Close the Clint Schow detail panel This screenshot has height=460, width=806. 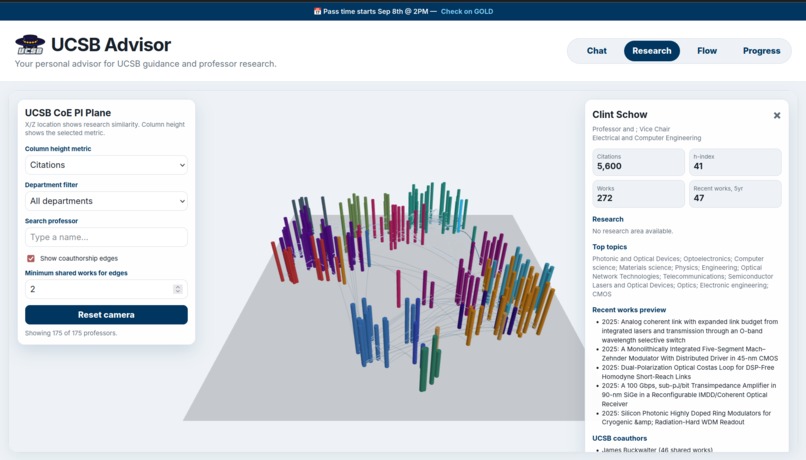coord(777,115)
